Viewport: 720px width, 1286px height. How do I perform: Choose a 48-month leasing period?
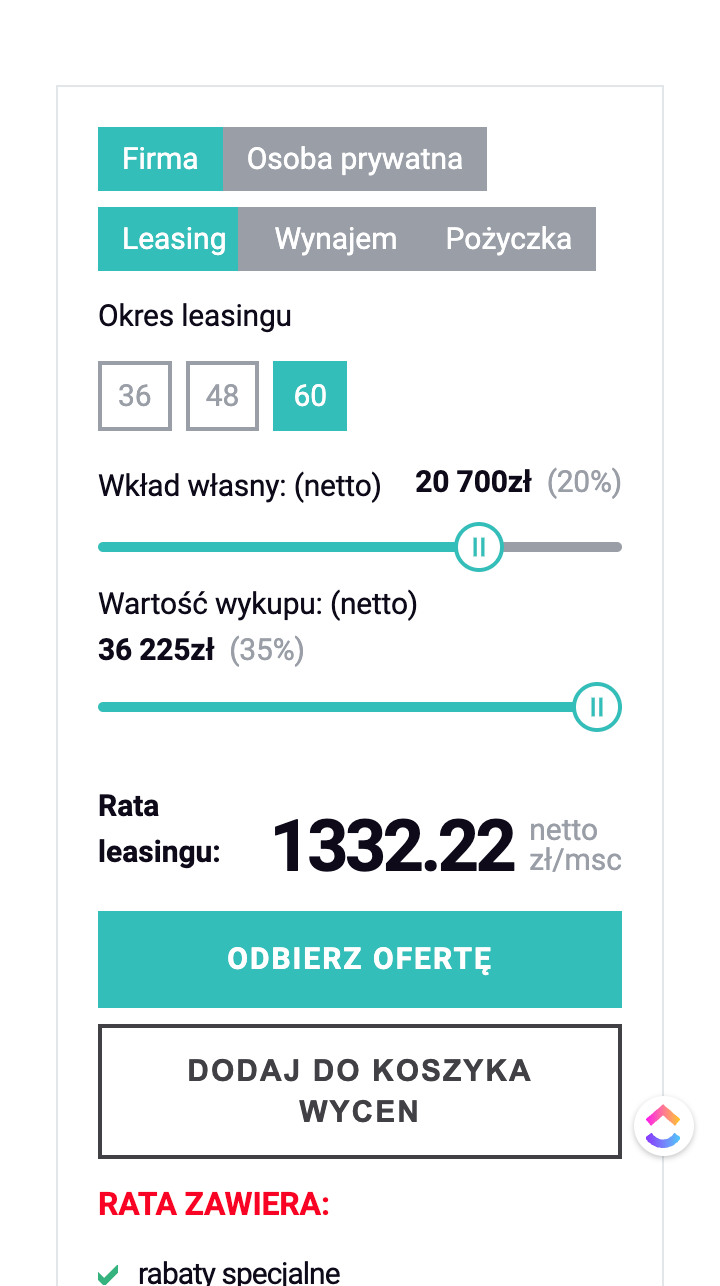coord(222,395)
